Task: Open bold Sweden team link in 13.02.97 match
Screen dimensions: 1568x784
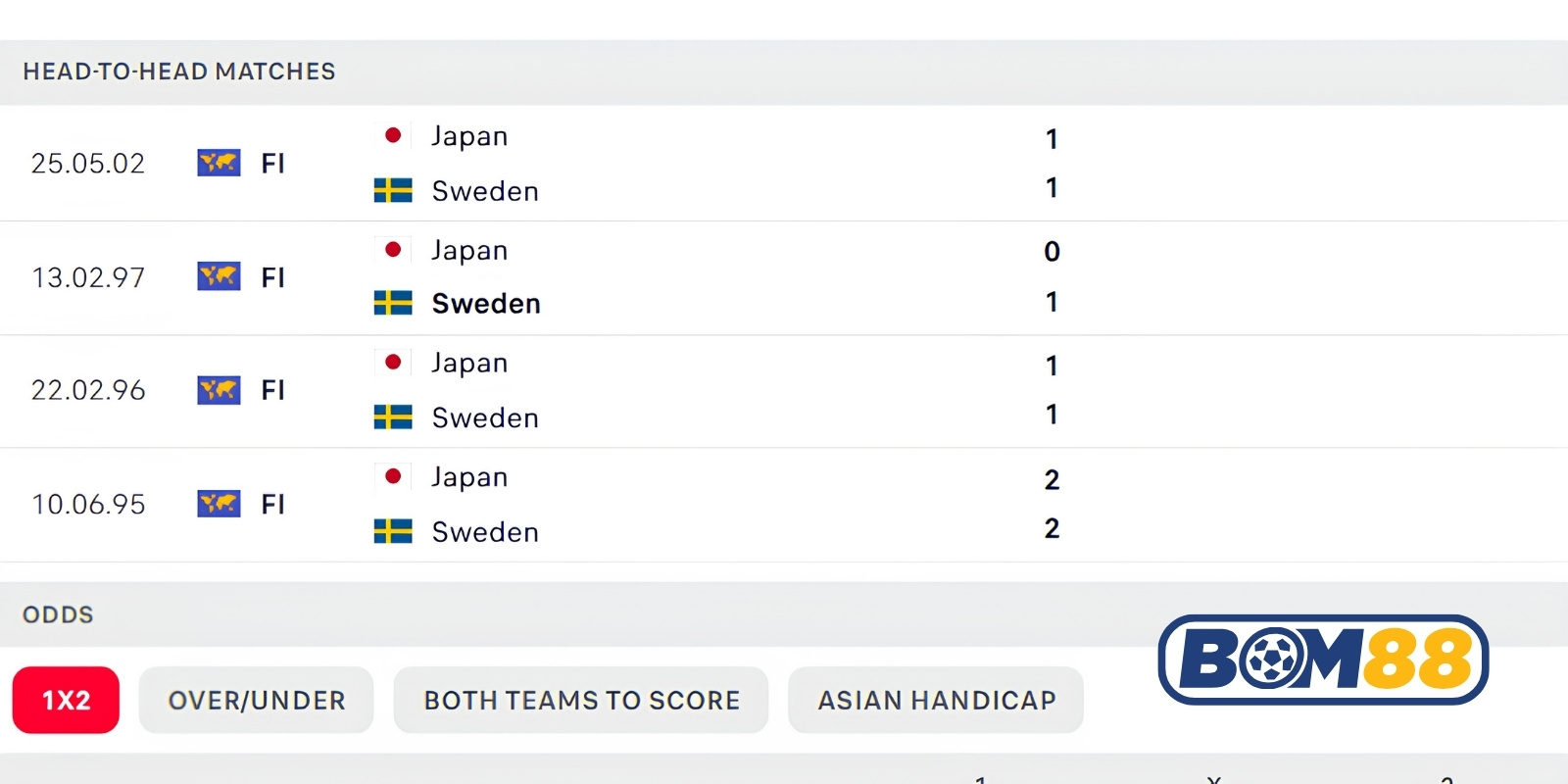Action: click(x=486, y=304)
